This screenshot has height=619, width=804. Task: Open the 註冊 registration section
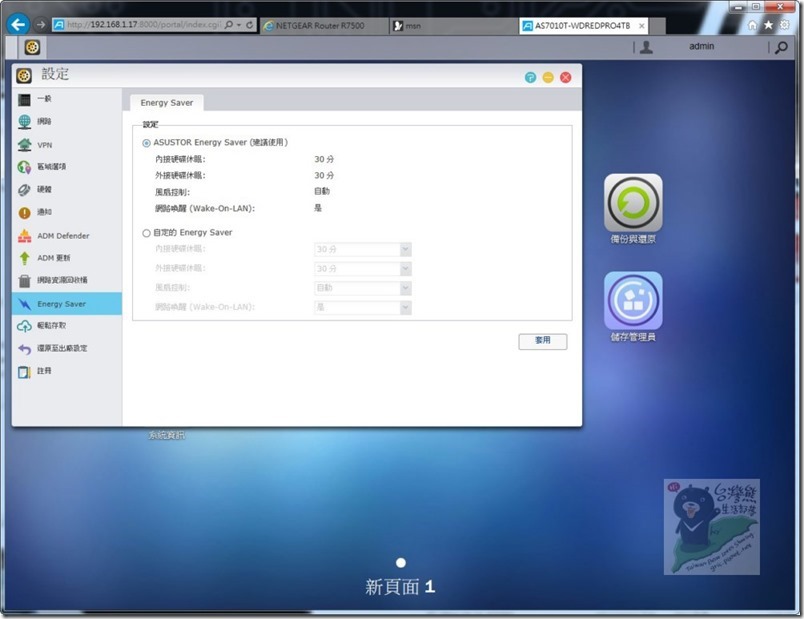tap(67, 371)
